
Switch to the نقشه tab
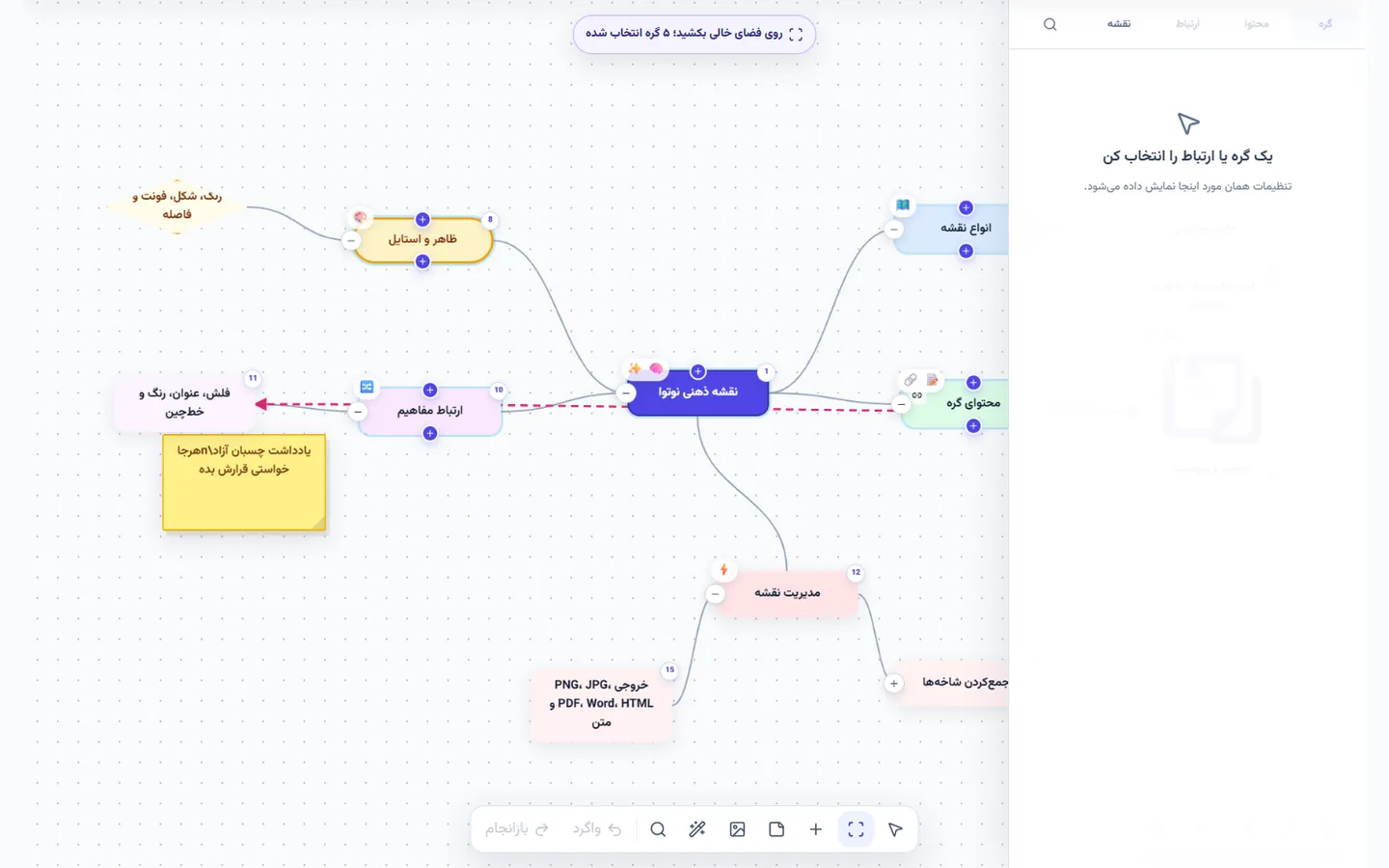tap(1119, 24)
